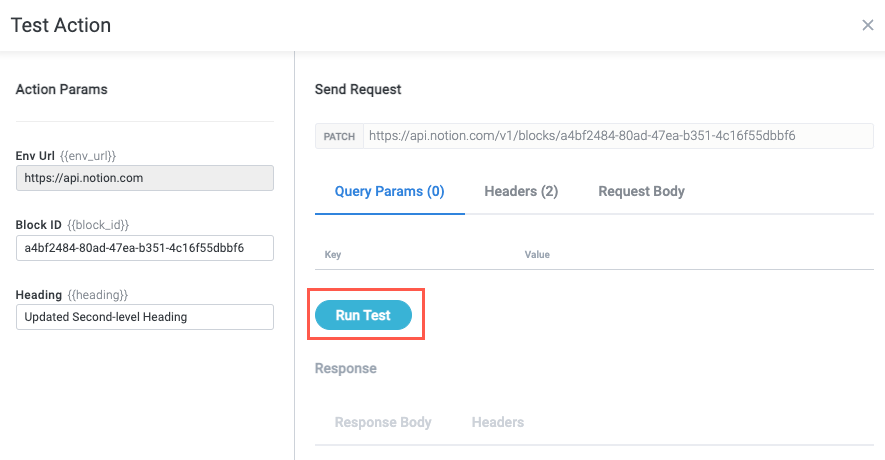
Task: Click the {{block_id}} variable label
Action: click(97, 225)
